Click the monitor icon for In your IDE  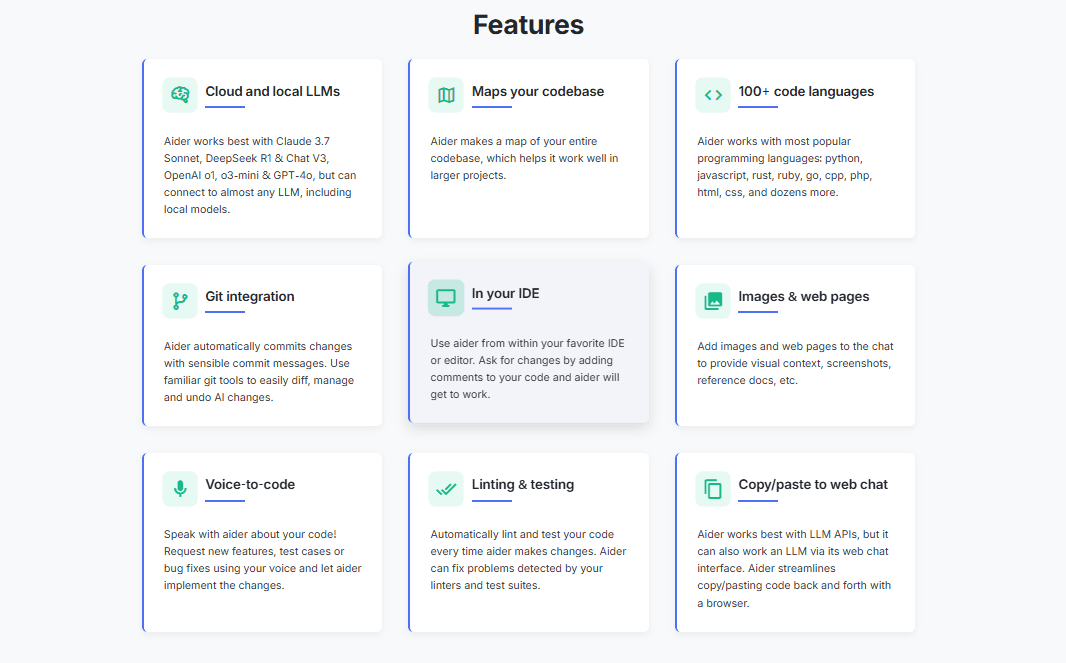click(x=446, y=297)
